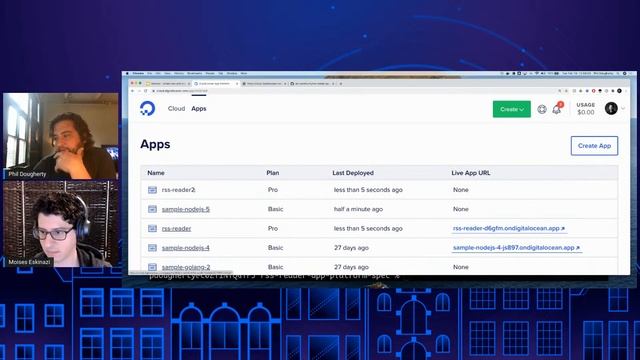
Task: Click the app icon beside sample-golang-2
Action: click(x=152, y=267)
